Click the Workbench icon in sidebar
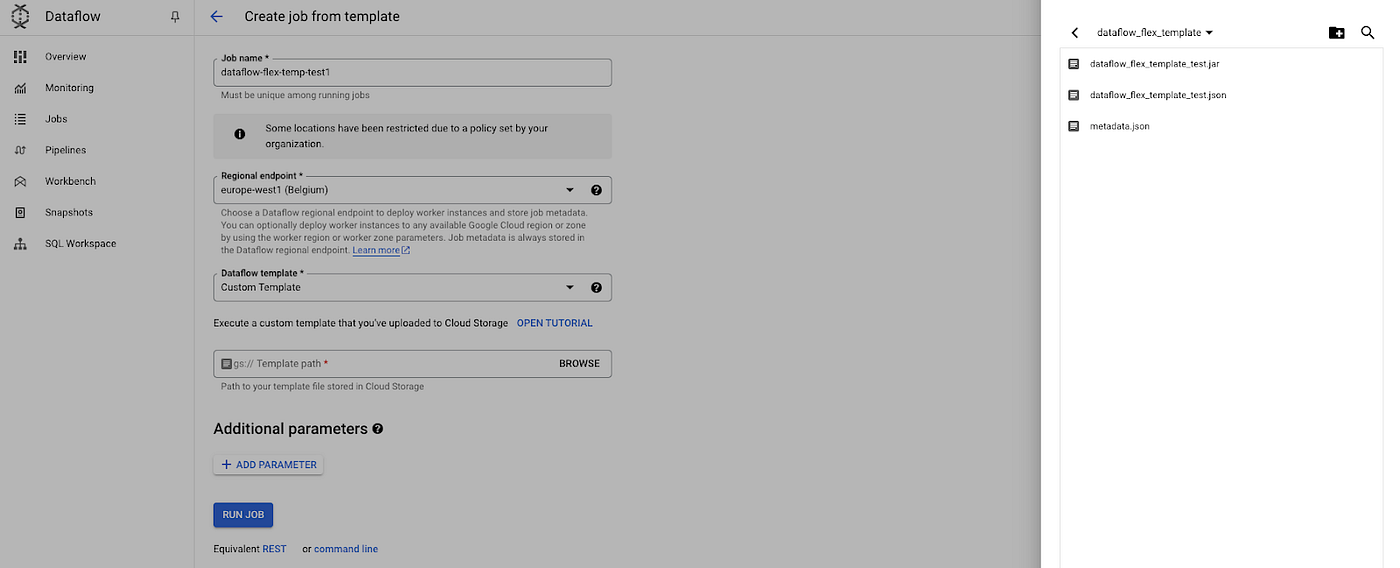The height and width of the screenshot is (568, 1400). (20, 181)
